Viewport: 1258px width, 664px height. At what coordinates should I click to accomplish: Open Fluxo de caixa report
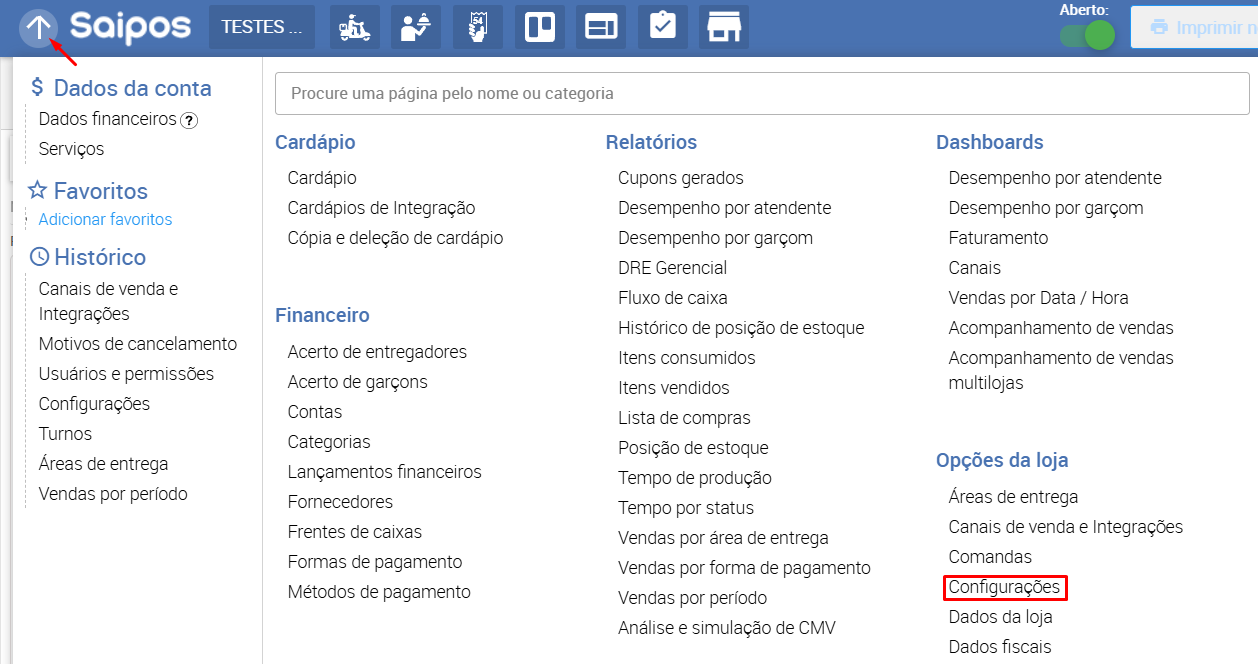click(673, 298)
